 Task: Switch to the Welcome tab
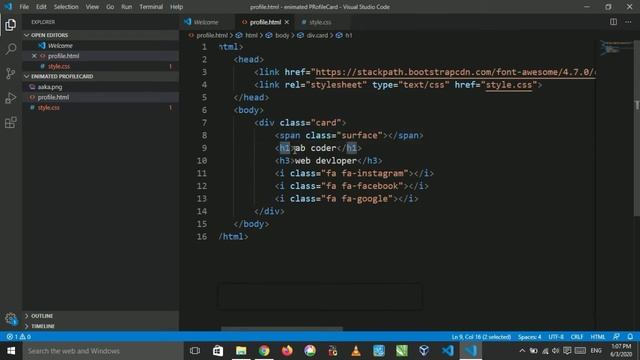[x=207, y=22]
